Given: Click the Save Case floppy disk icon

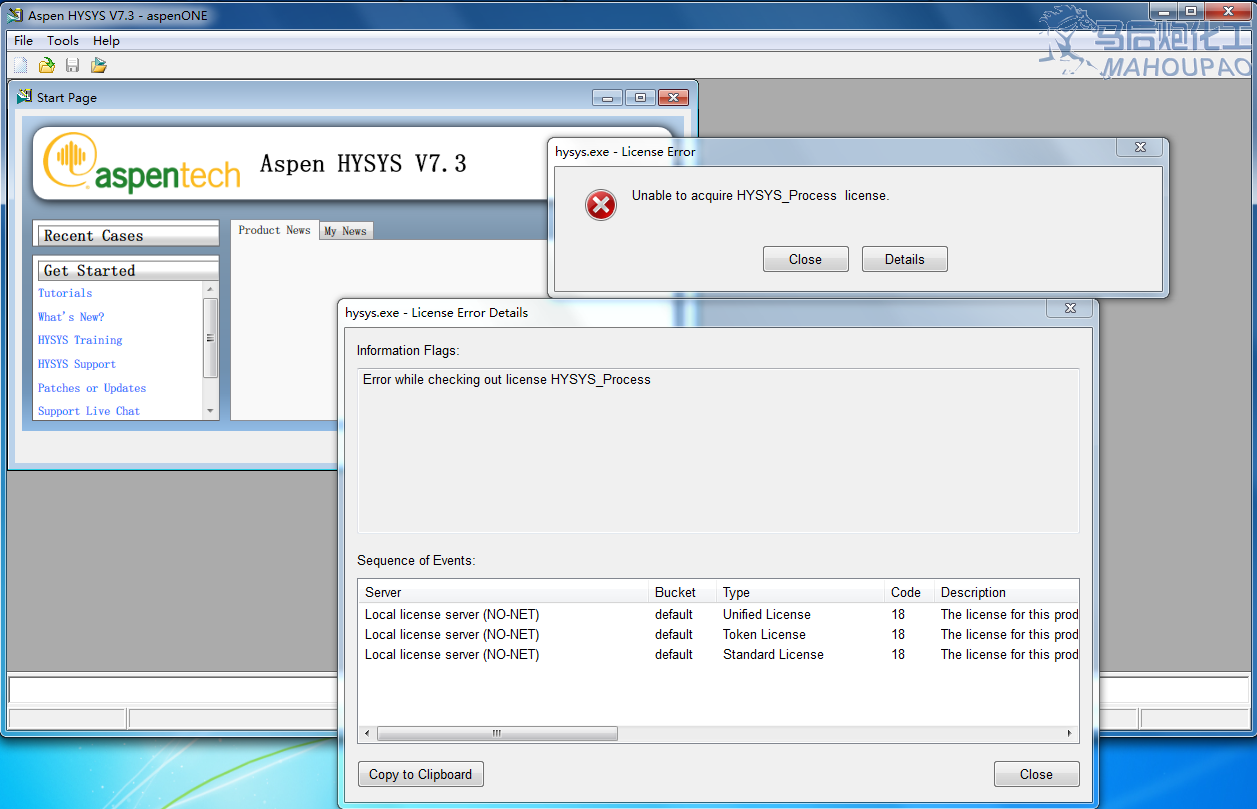Looking at the screenshot, I should click(72, 66).
